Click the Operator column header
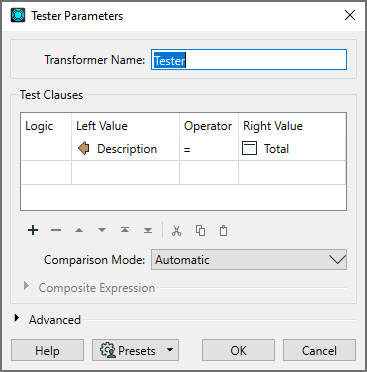This screenshot has width=367, height=372. (208, 126)
